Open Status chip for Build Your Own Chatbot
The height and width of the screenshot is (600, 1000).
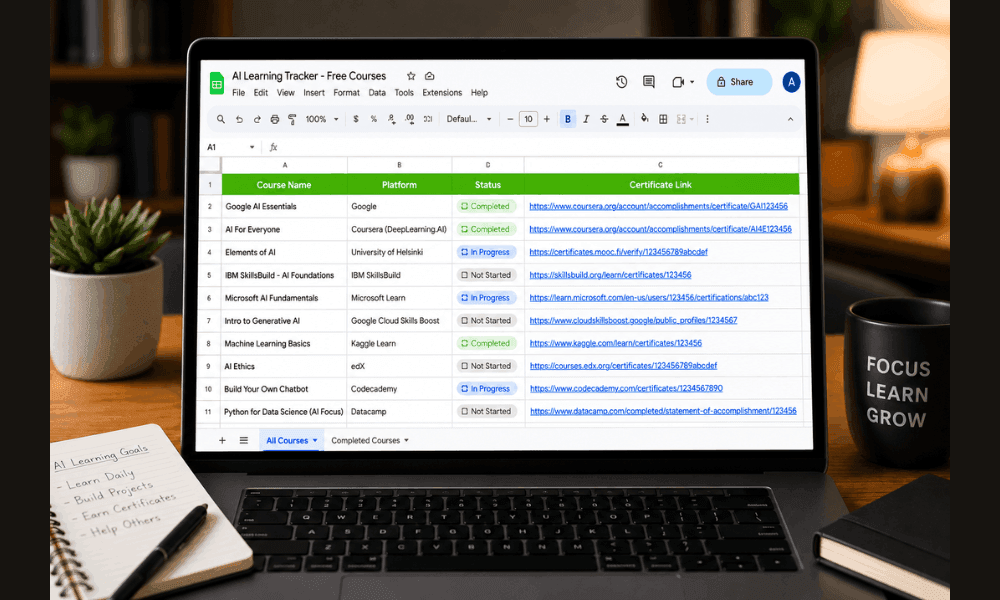486,389
